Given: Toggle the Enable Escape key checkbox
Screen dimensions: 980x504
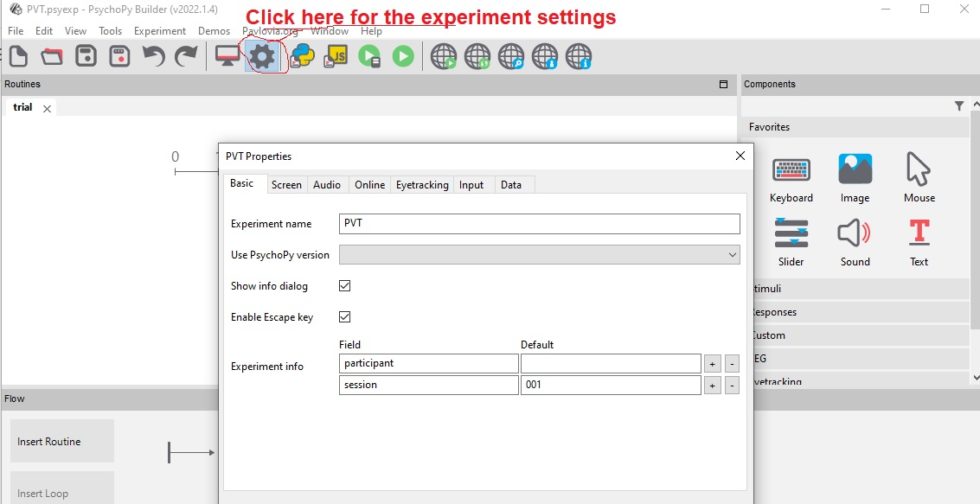Looking at the screenshot, I should [344, 316].
